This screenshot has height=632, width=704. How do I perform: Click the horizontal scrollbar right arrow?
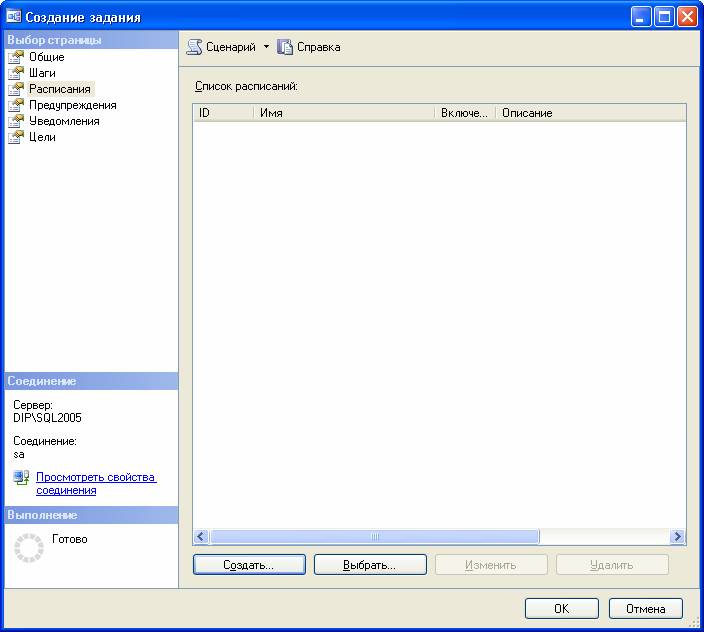point(678,536)
